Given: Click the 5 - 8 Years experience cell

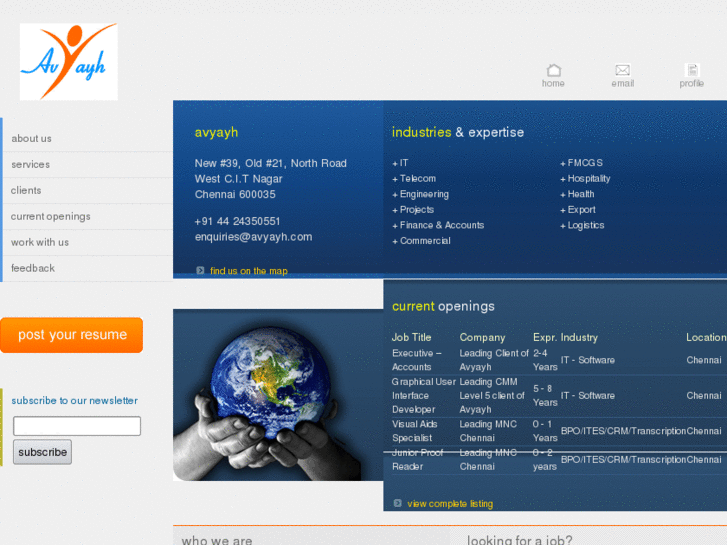Looking at the screenshot, I should click(x=545, y=396).
